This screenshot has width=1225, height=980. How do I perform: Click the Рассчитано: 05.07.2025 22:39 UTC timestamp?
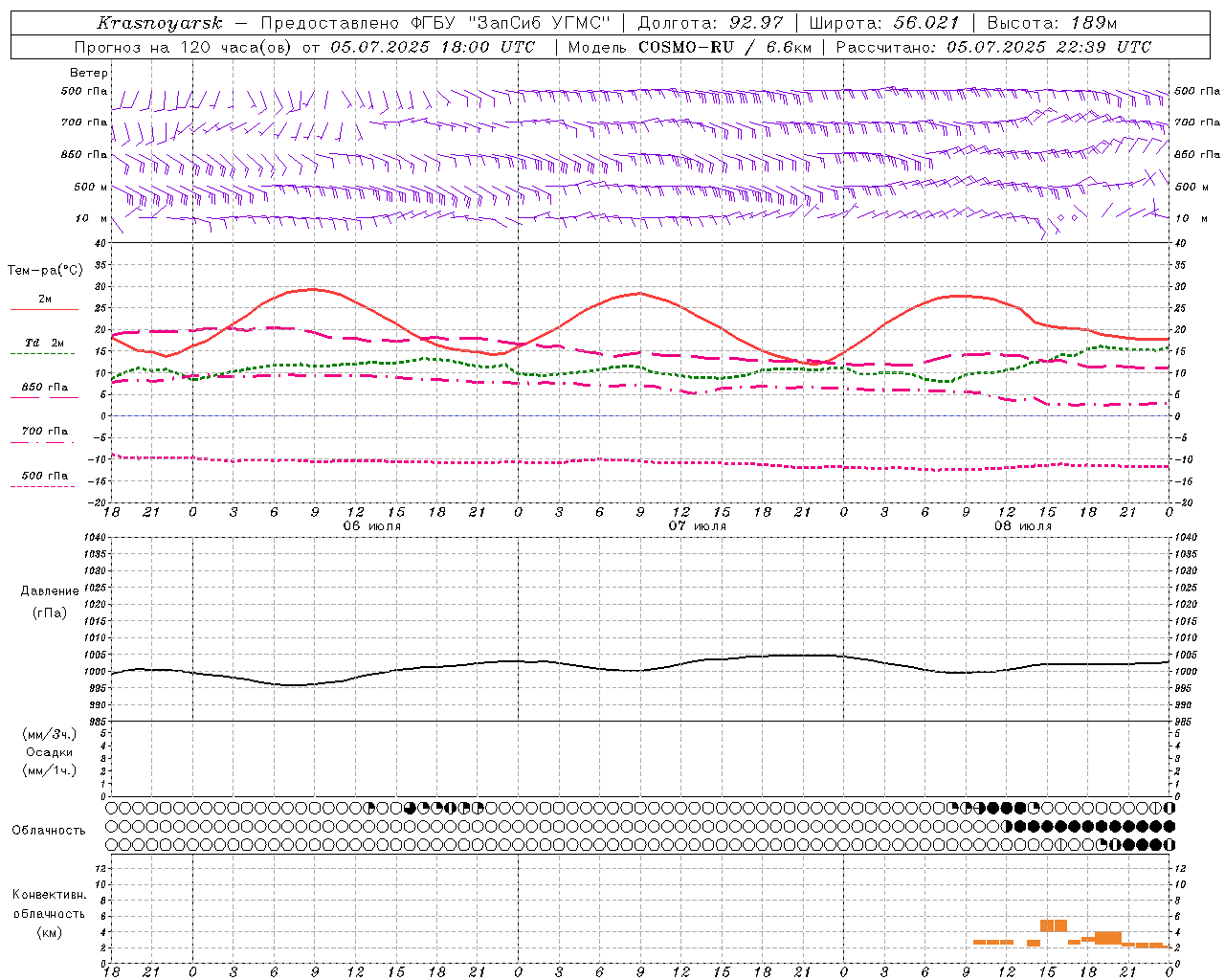[x=993, y=47]
